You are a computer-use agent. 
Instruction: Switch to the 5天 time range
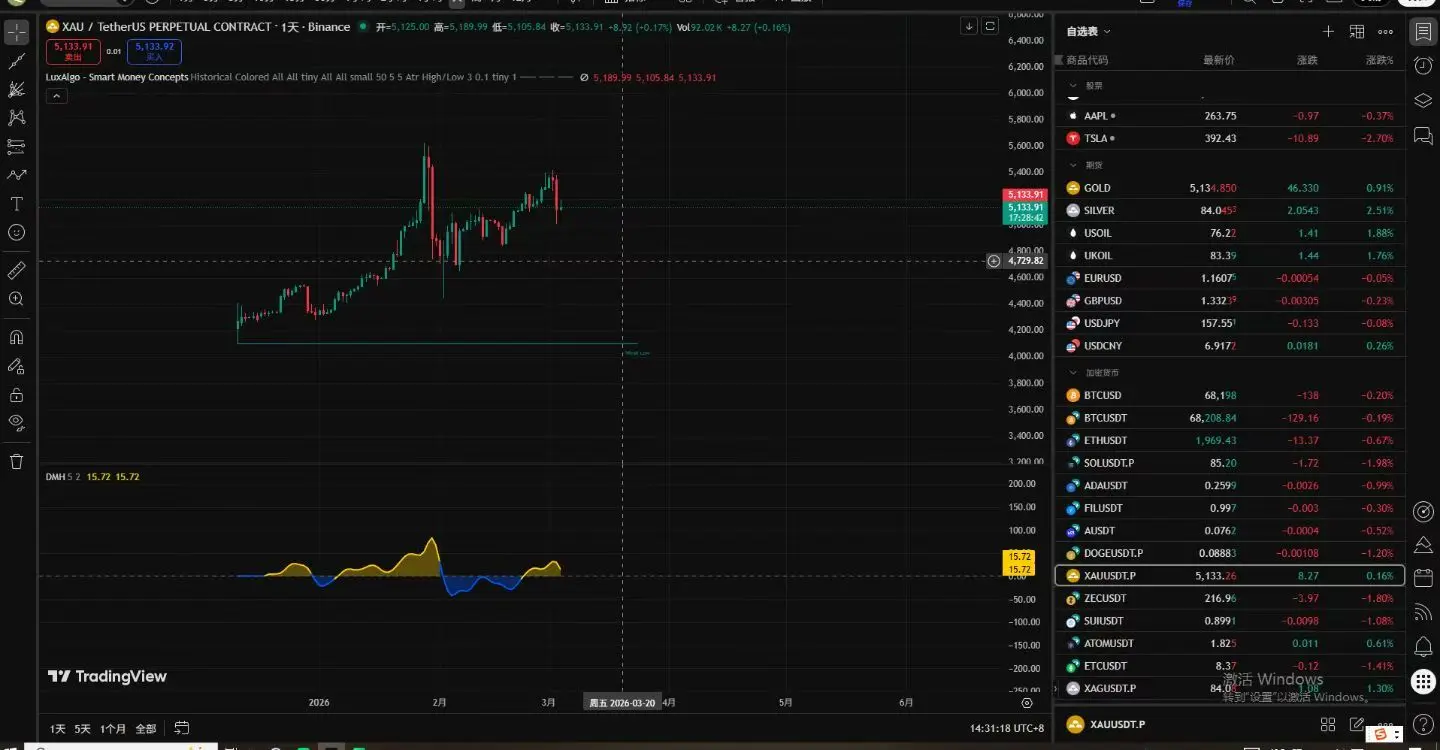(82, 729)
